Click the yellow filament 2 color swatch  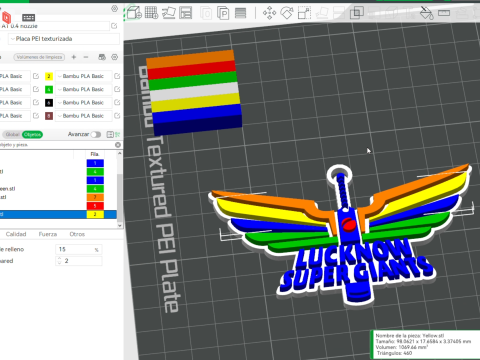[x=49, y=76]
